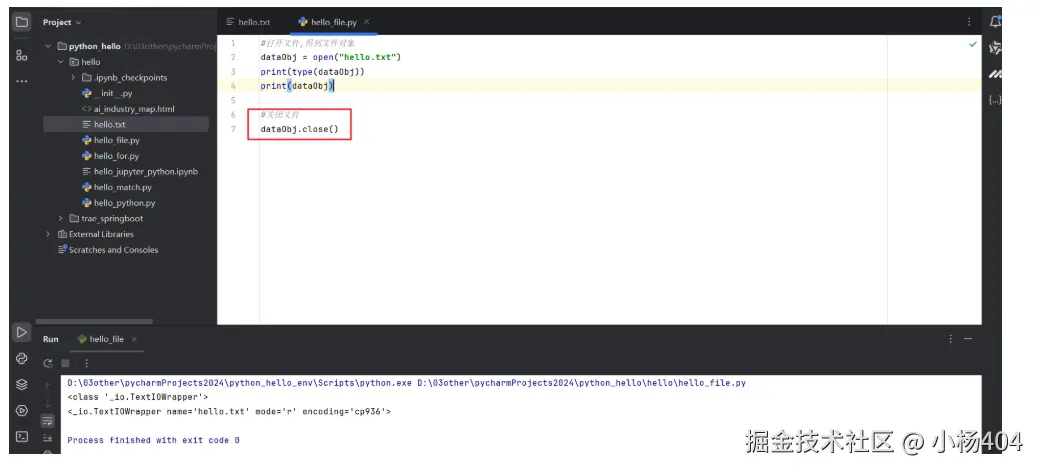
Task: Open the AI assistant swirl icon
Action: (x=995, y=48)
